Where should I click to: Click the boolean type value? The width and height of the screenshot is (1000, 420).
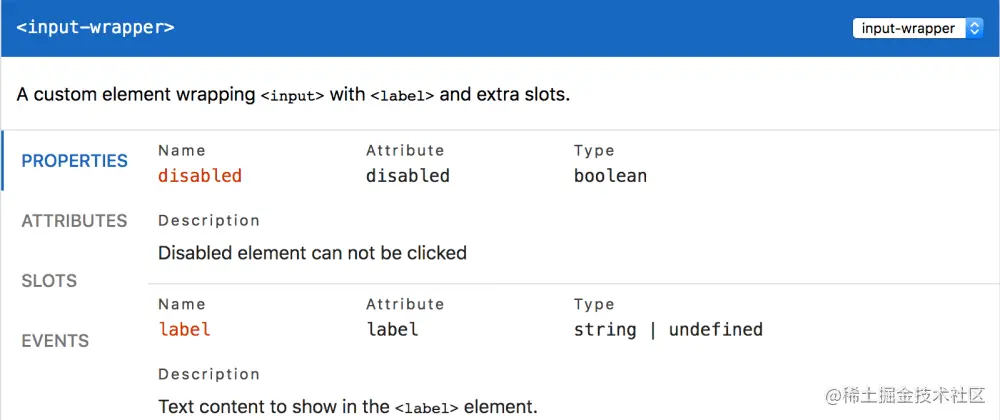(x=610, y=176)
